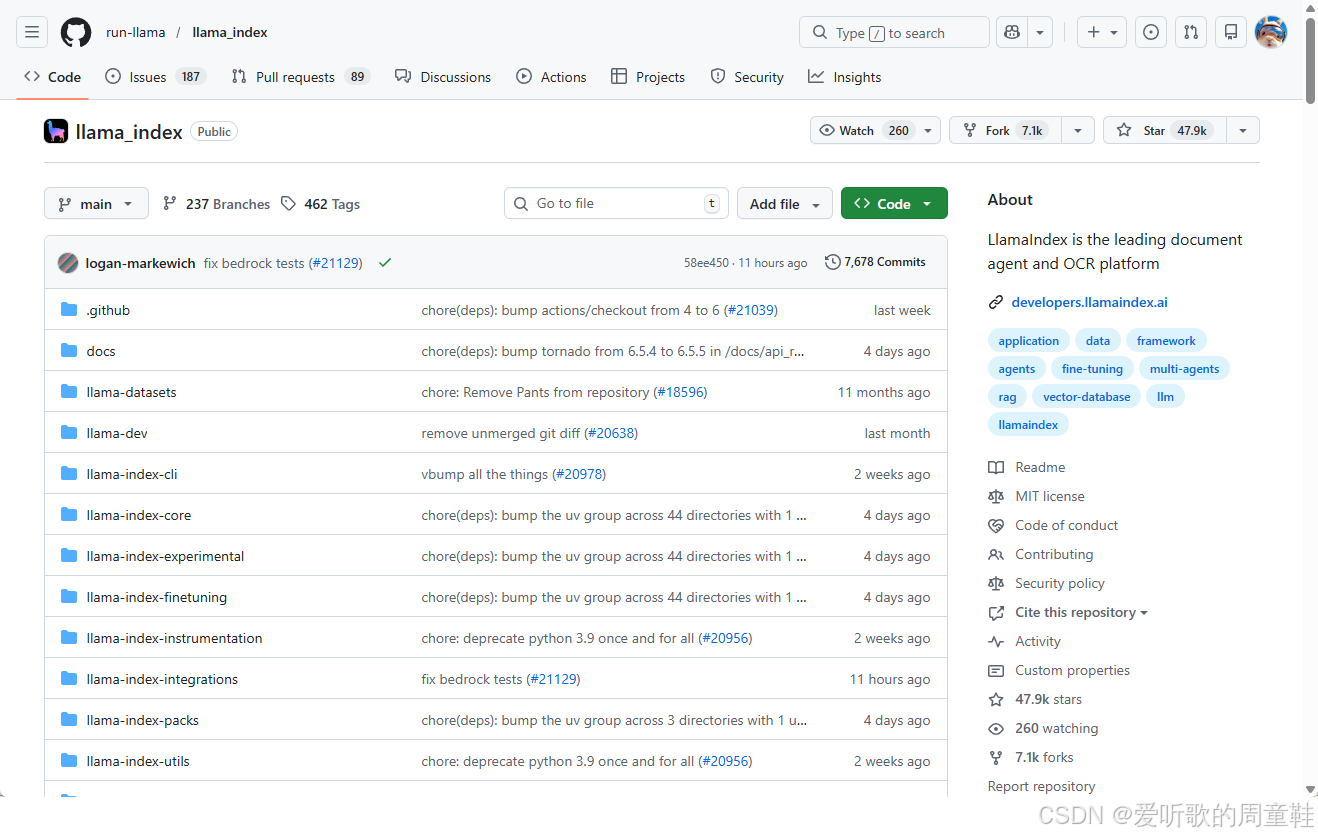1318x837 pixels.
Task: Open the Discussions tab
Action: point(443,77)
